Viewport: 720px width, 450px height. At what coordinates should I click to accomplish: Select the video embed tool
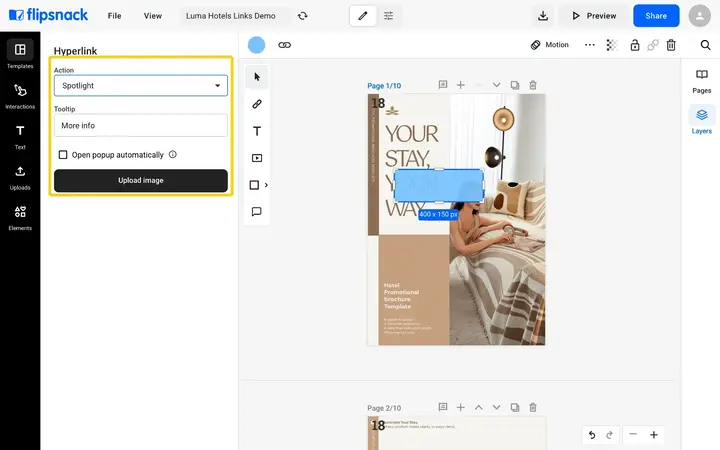(257, 158)
